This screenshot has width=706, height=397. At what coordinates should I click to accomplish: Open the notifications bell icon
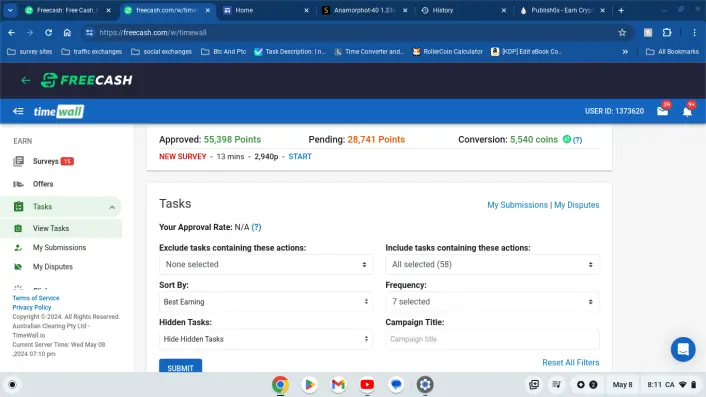click(x=687, y=111)
